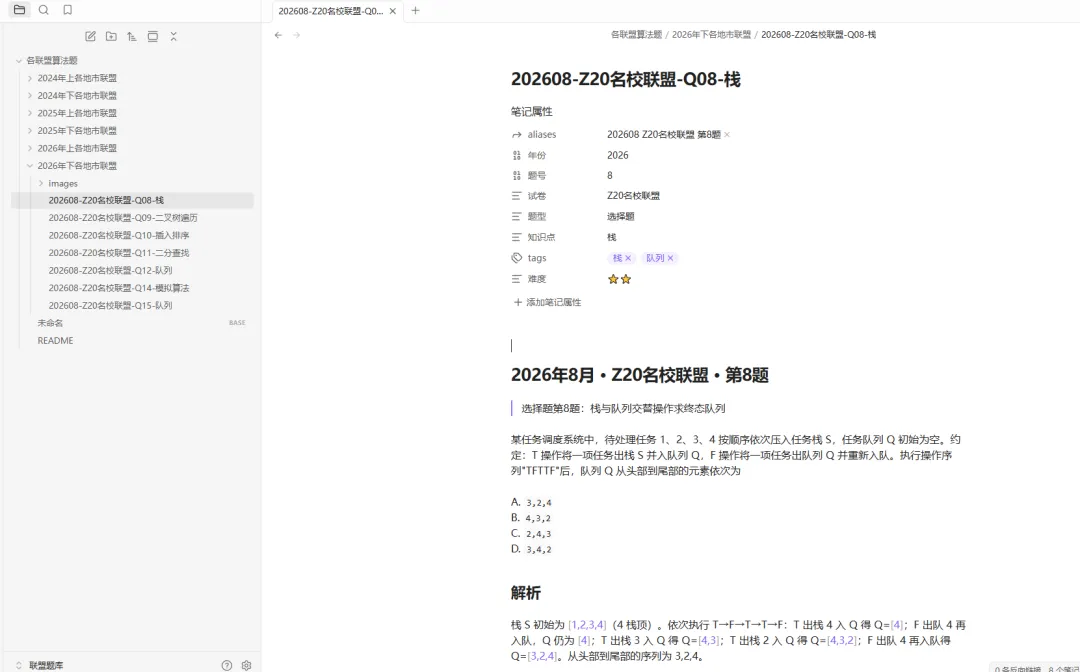Remove the alias 202608 Z20名校联盟 第8题
Screen dimensions: 1080x672
(727, 135)
